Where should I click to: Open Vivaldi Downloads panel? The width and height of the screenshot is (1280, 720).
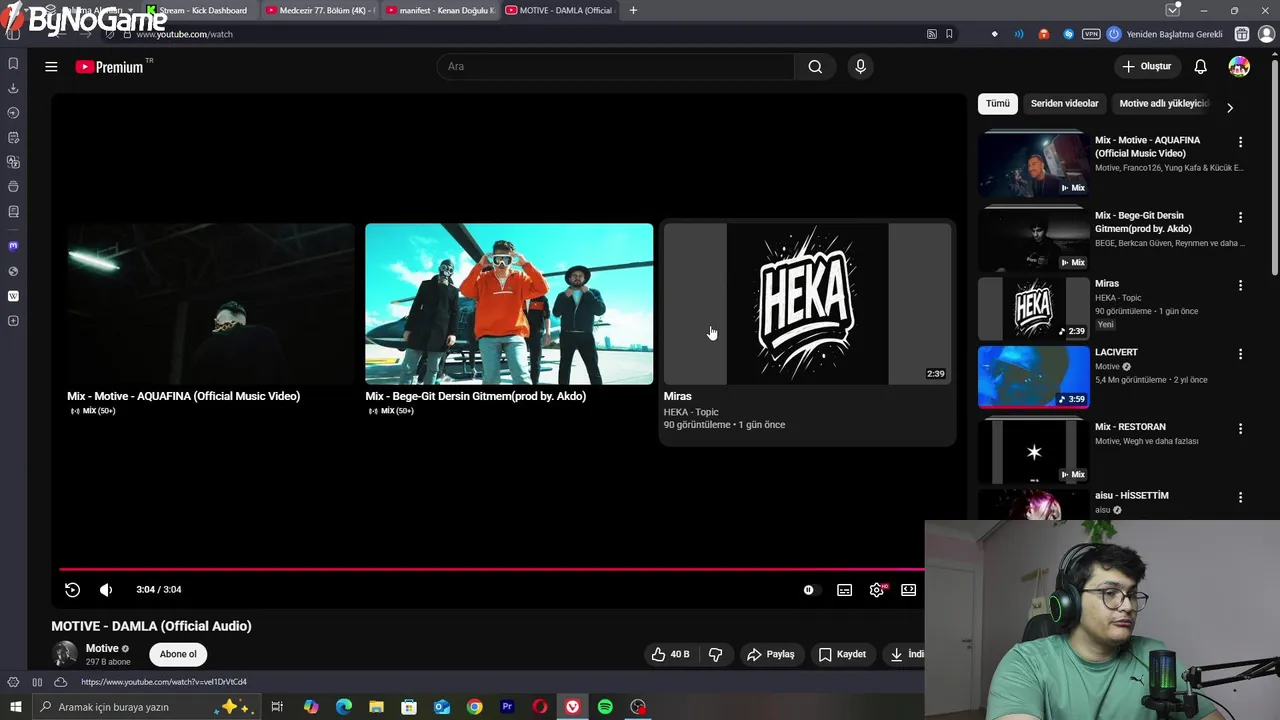[13, 88]
